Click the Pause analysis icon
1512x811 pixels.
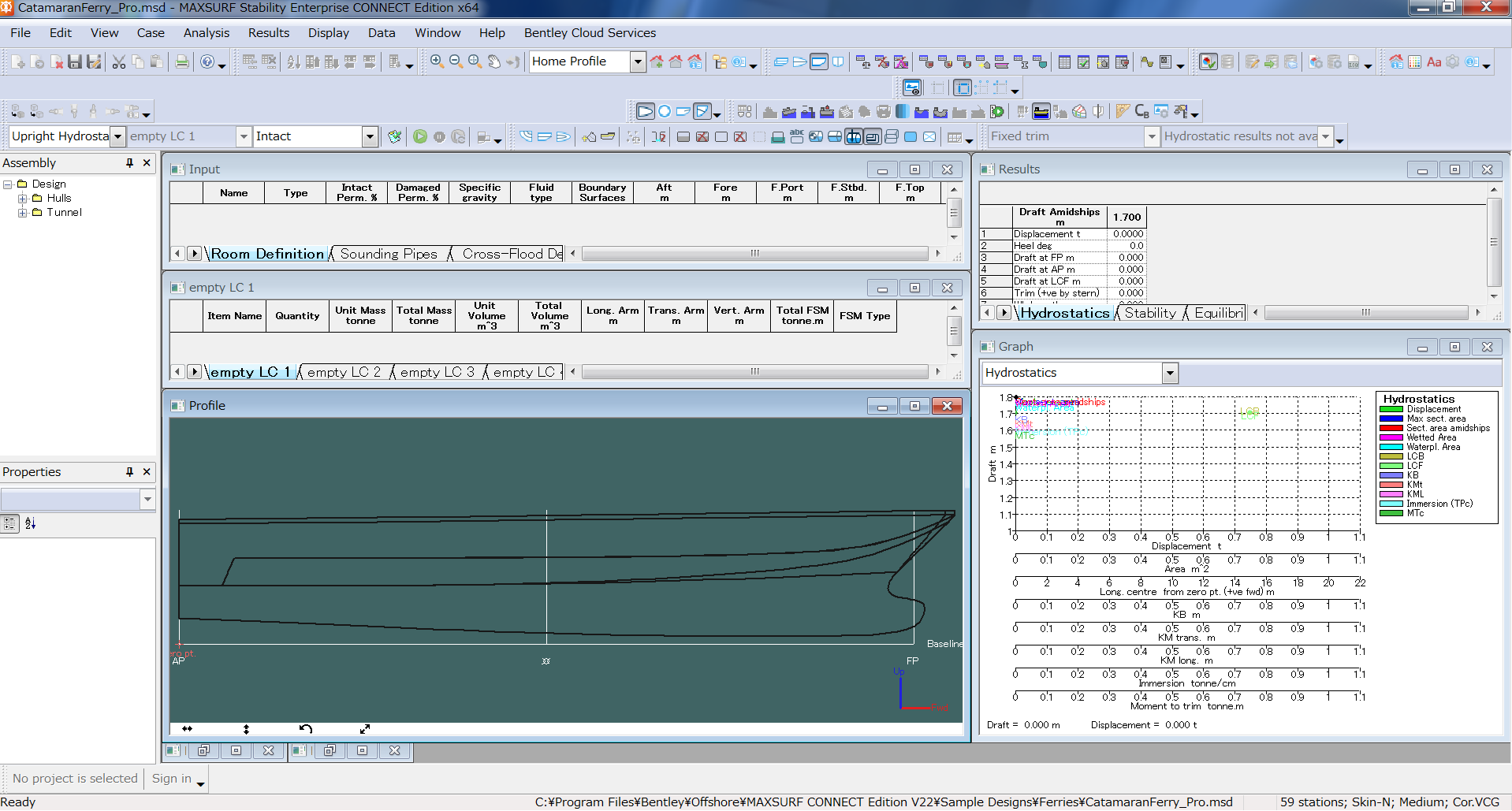tap(439, 136)
